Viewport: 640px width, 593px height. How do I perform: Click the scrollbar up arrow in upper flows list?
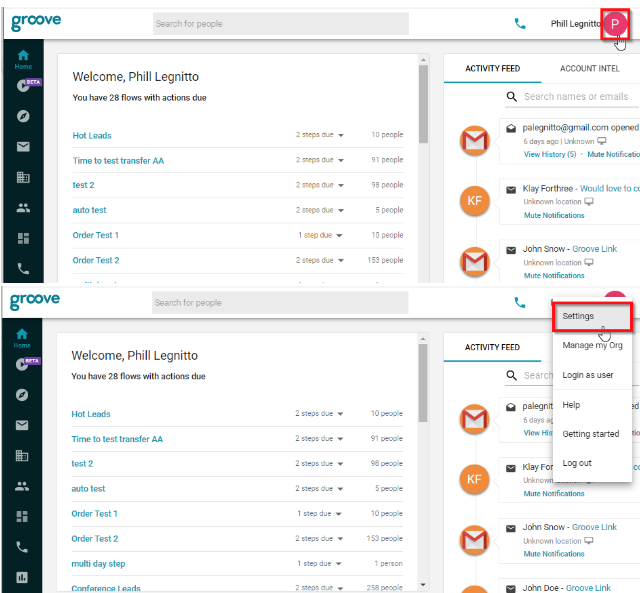(x=423, y=60)
